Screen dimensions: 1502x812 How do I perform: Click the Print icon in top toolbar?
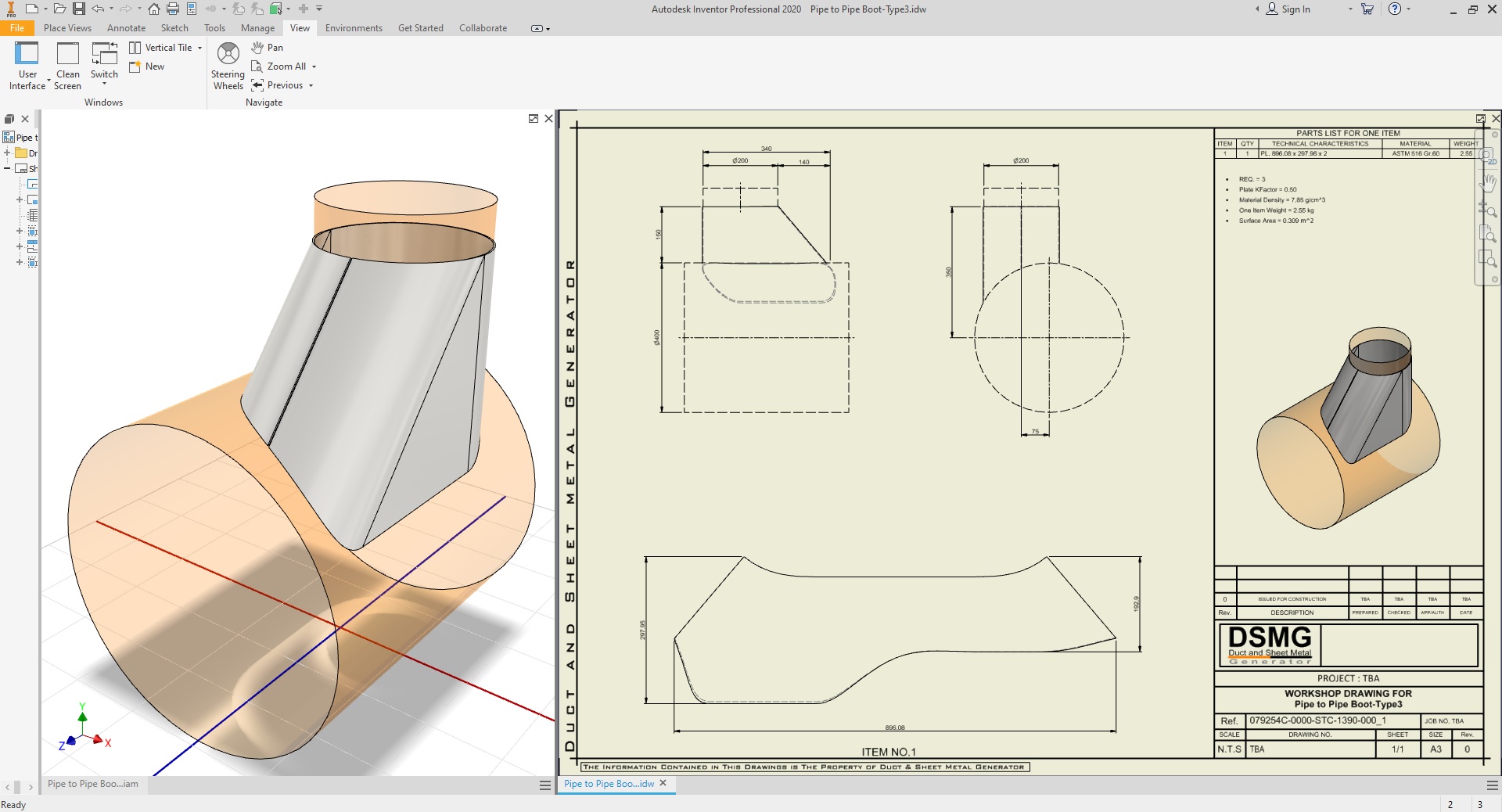[x=173, y=9]
